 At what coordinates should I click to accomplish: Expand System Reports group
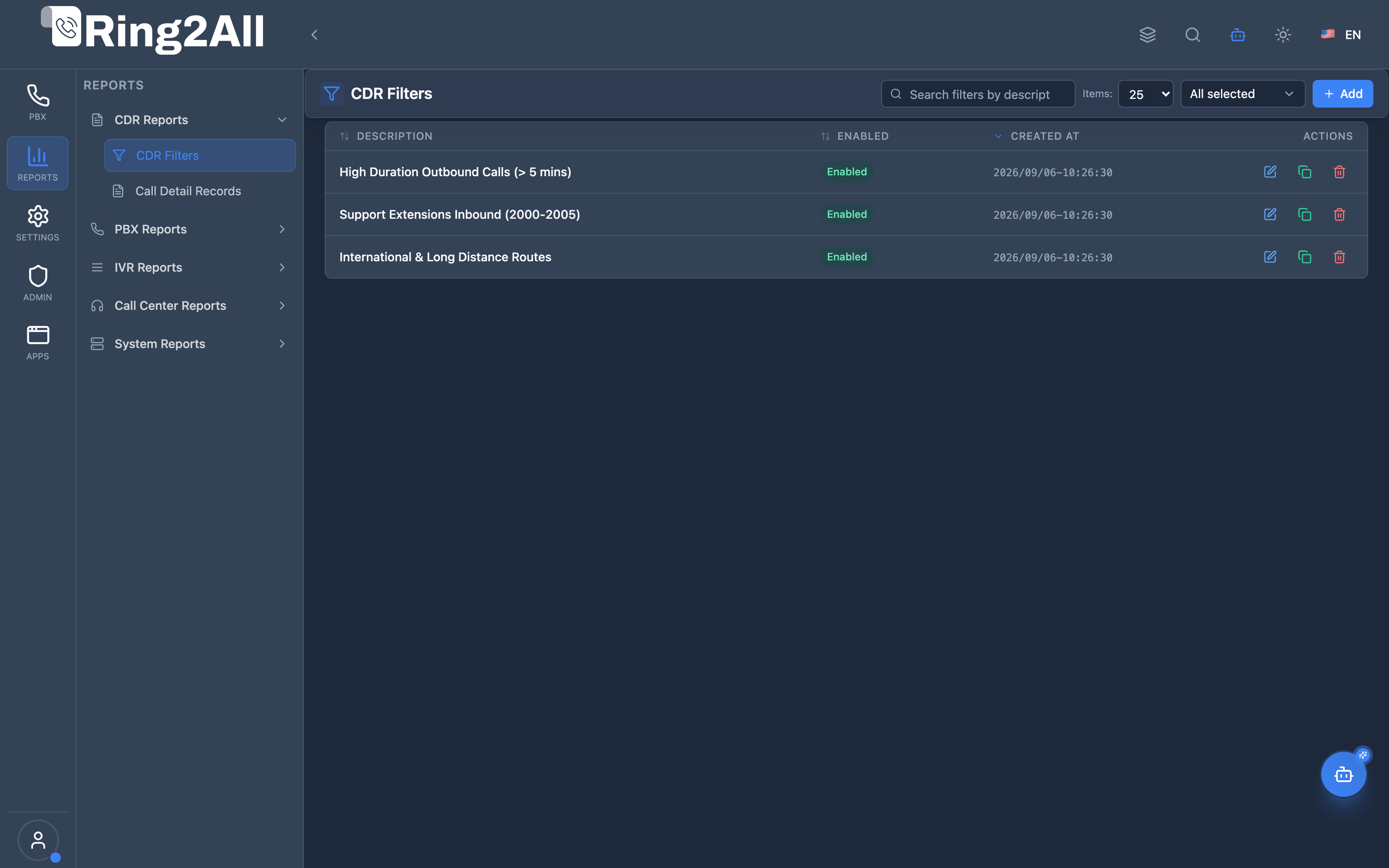click(x=190, y=344)
